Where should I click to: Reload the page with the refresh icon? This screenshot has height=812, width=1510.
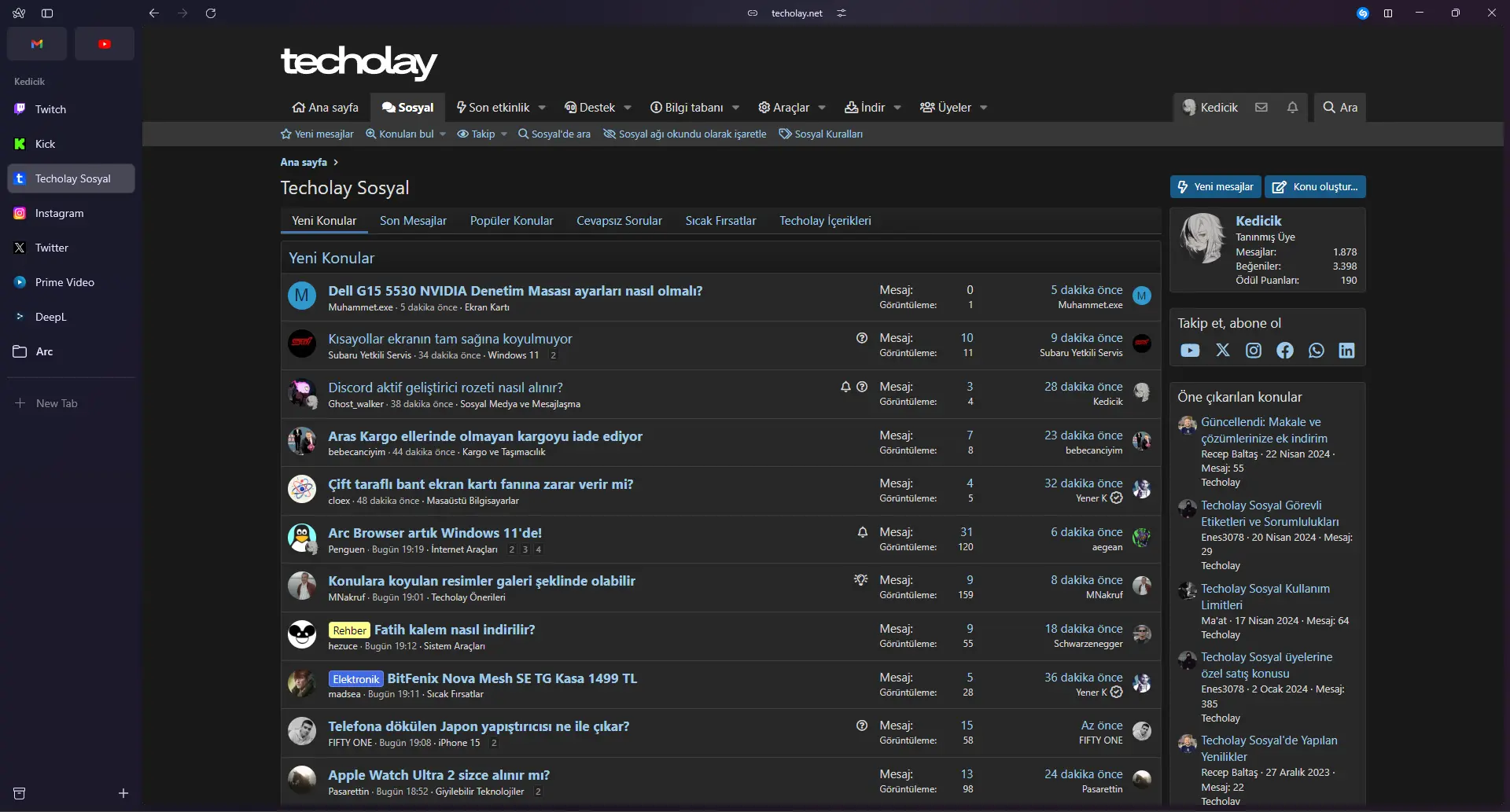[211, 13]
